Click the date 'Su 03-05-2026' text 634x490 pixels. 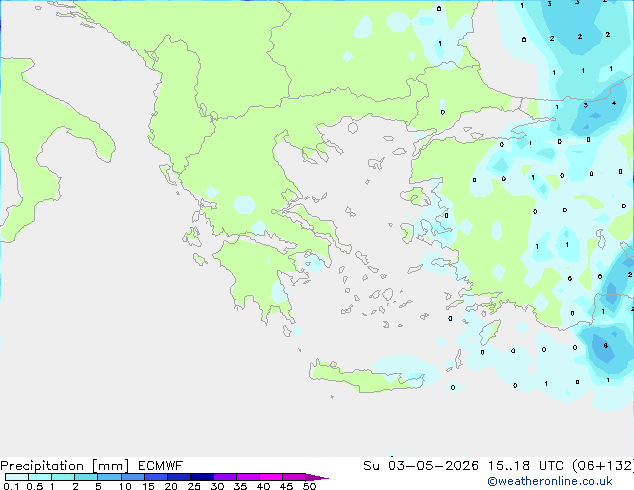tap(421, 465)
